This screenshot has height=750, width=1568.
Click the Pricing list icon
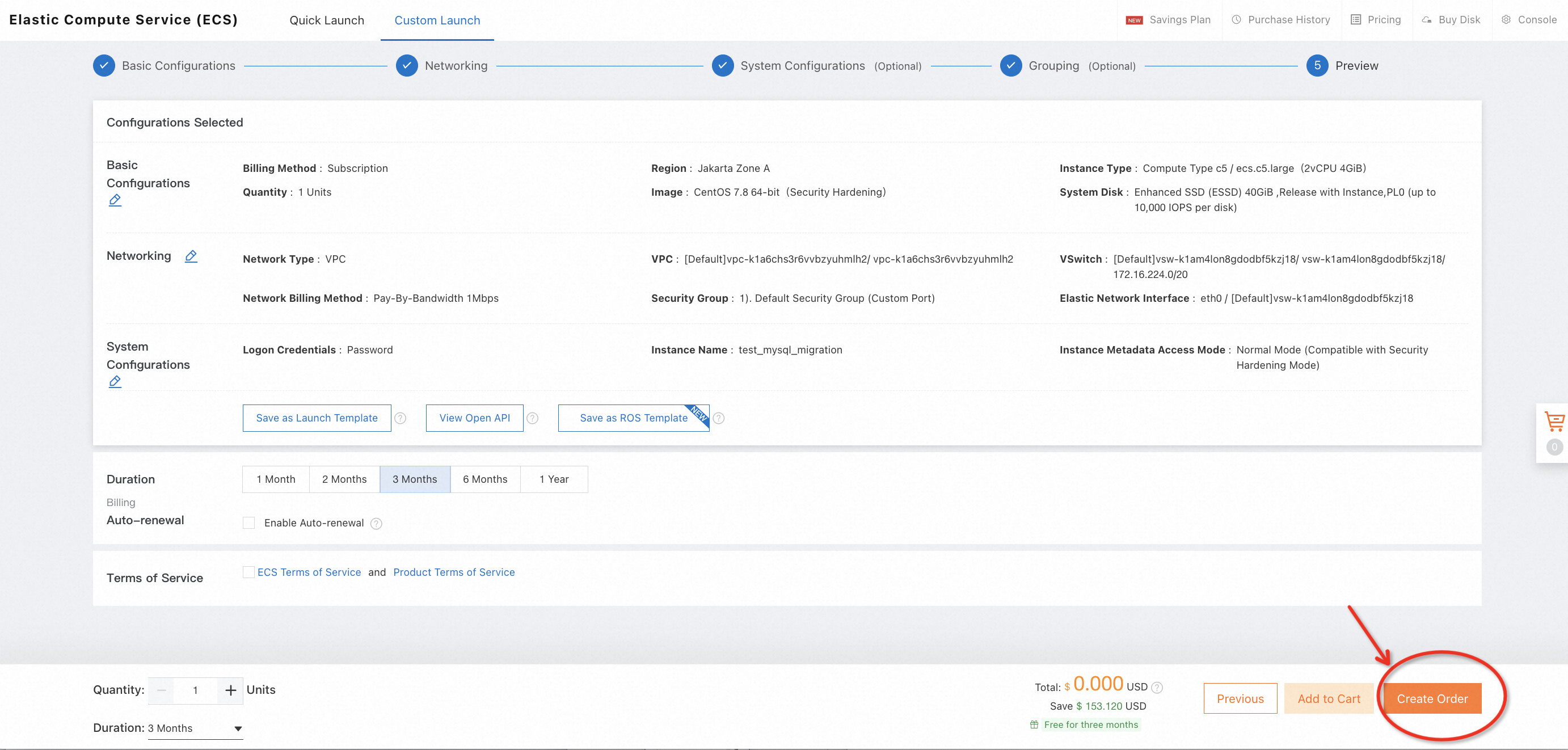pos(1356,19)
